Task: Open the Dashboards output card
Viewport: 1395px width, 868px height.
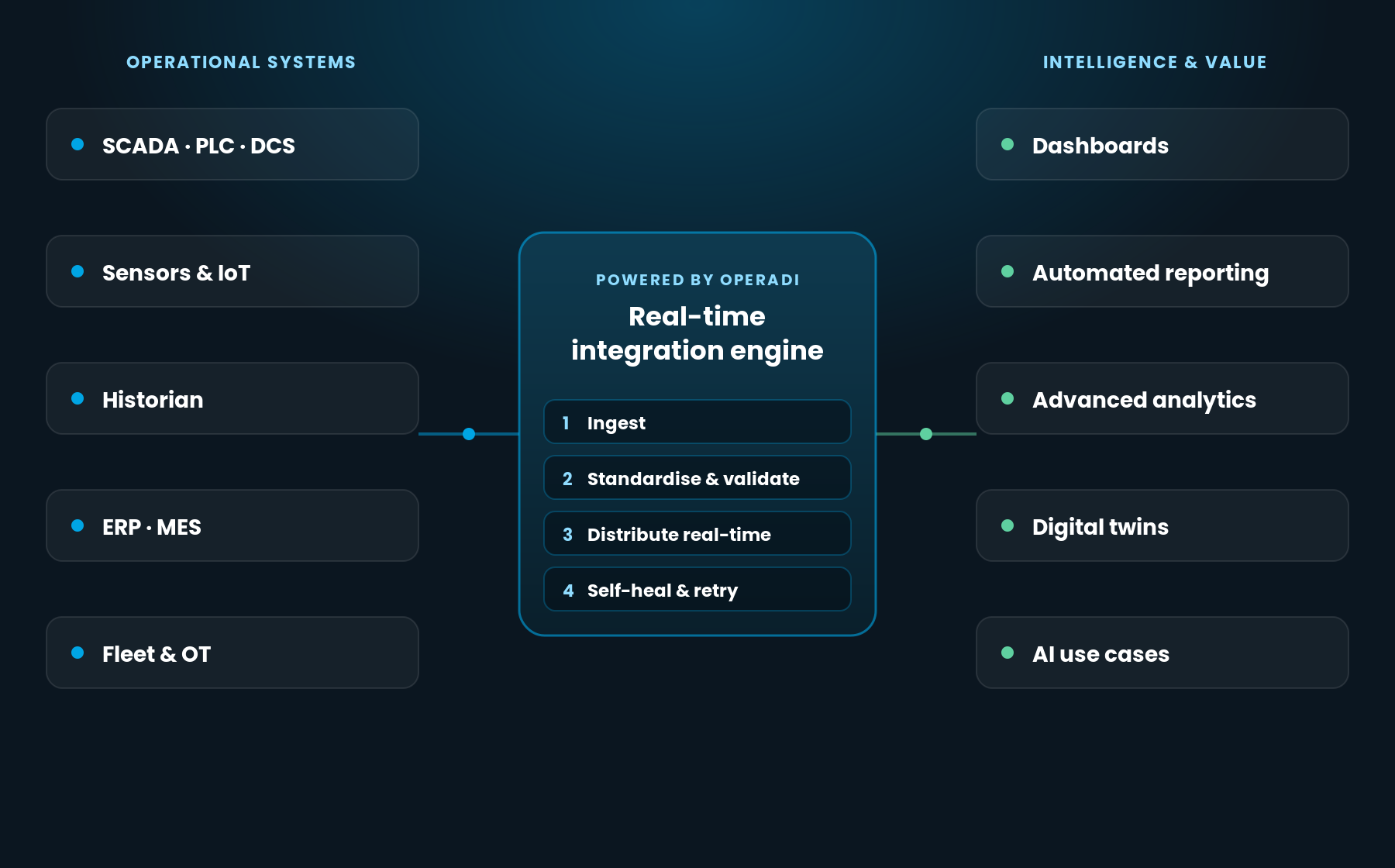Action: [x=1162, y=144]
